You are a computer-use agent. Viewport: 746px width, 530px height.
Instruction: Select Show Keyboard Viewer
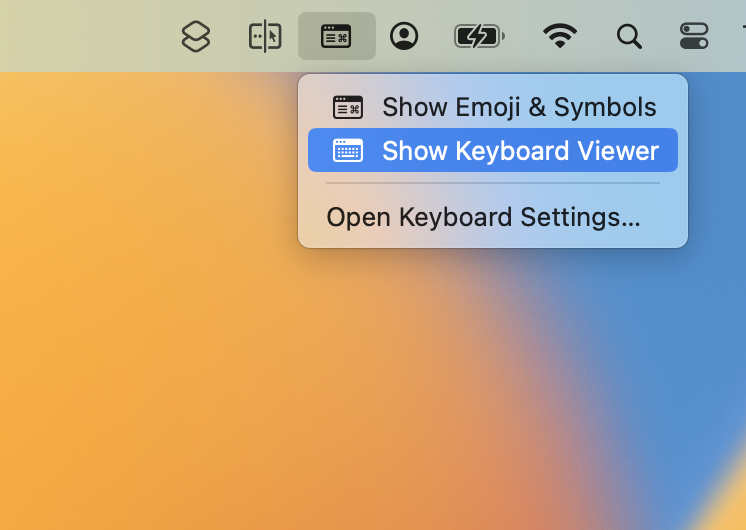pos(492,150)
